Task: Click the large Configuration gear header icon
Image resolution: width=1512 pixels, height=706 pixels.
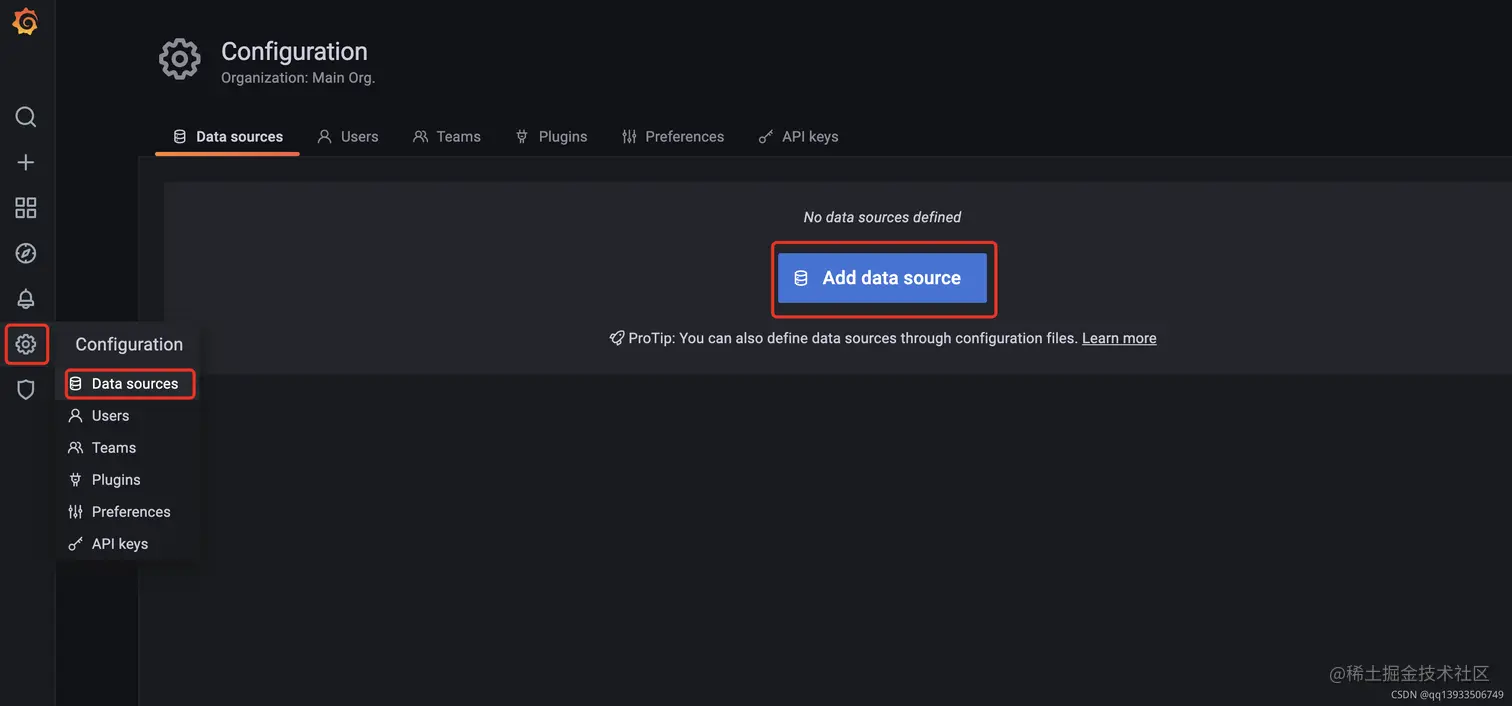Action: point(180,59)
